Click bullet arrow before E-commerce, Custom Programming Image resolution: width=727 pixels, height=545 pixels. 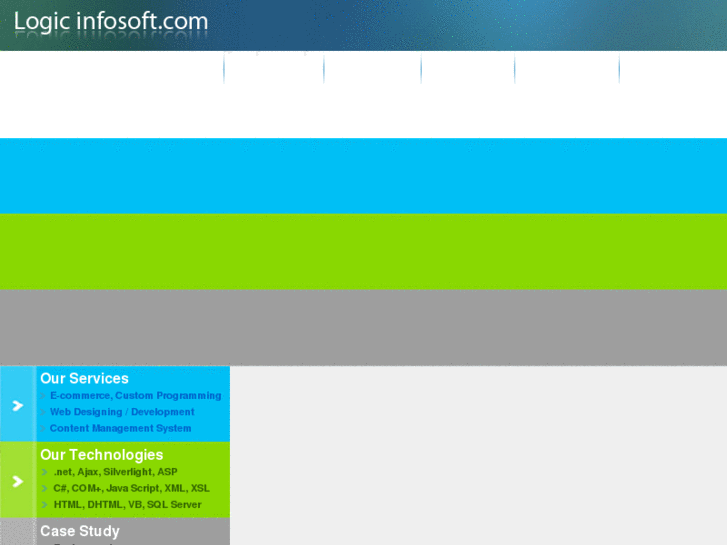tap(43, 396)
